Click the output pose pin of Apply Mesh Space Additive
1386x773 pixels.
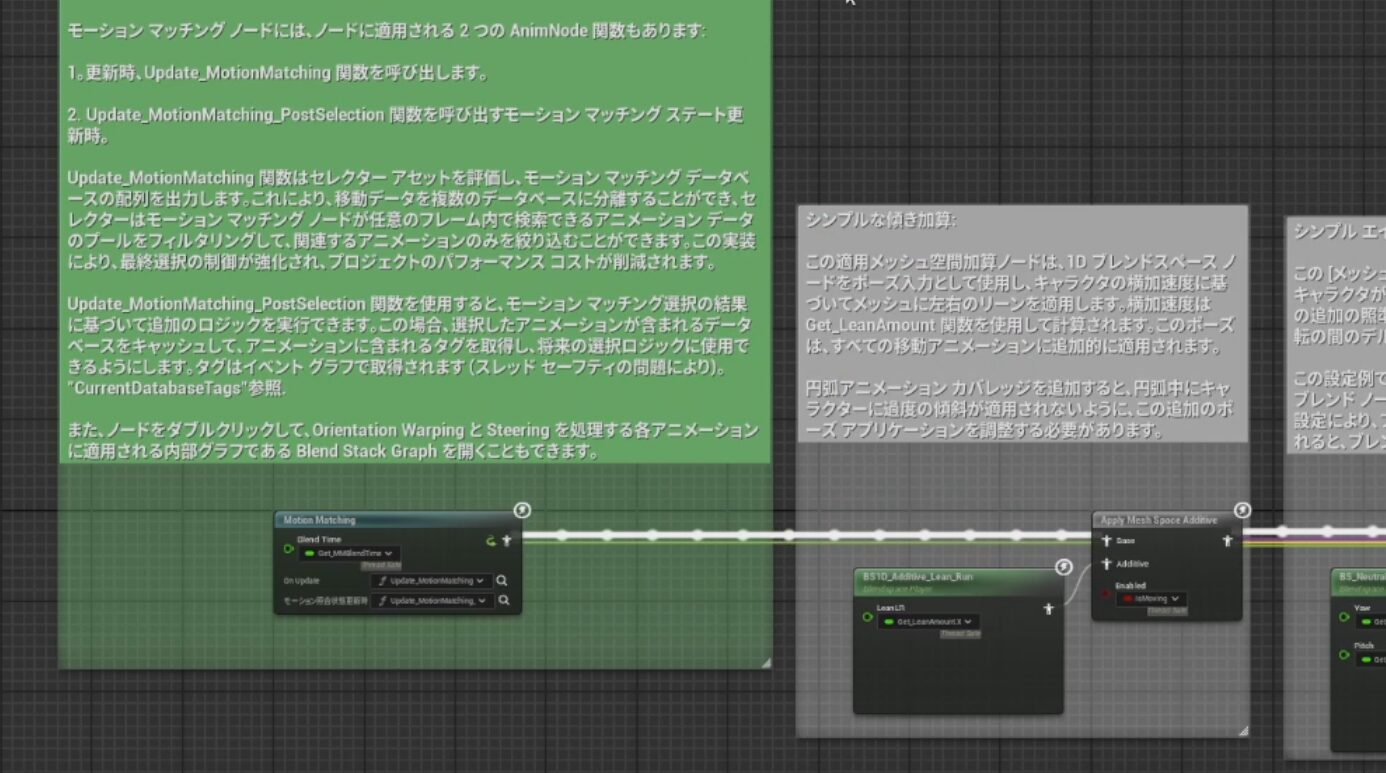pyautogui.click(x=1227, y=540)
